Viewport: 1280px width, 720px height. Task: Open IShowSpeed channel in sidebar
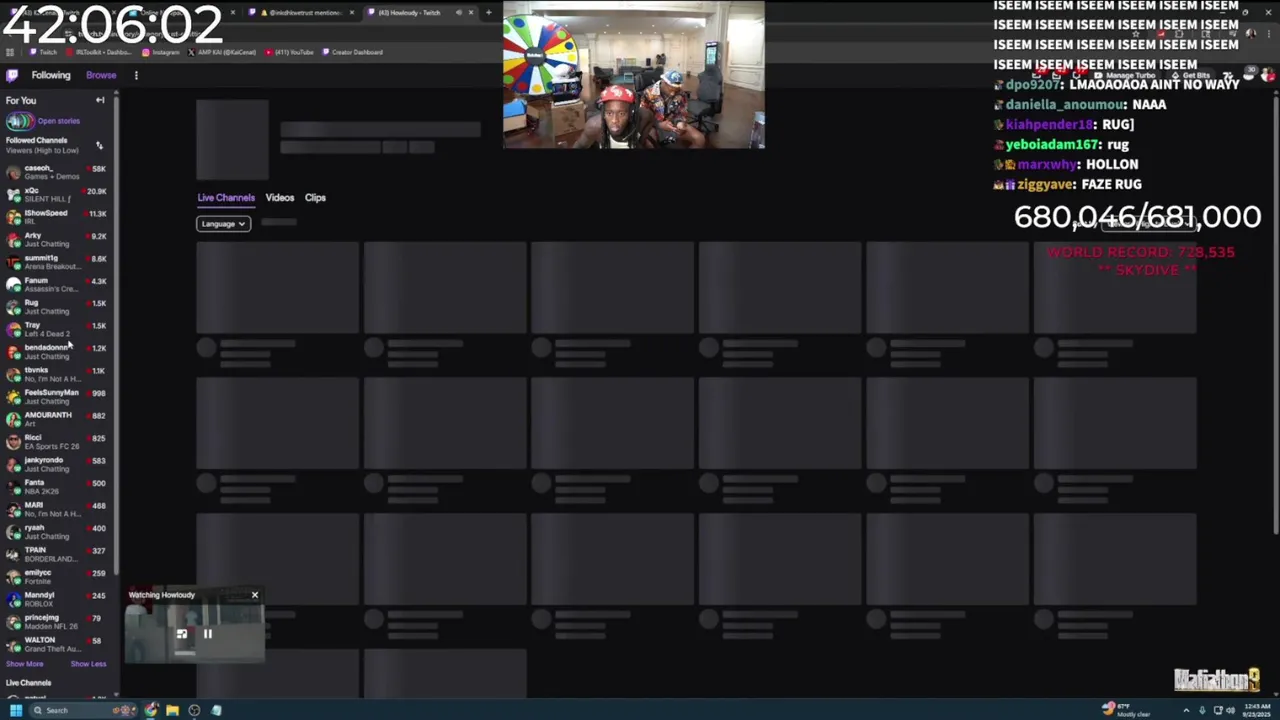[56, 217]
